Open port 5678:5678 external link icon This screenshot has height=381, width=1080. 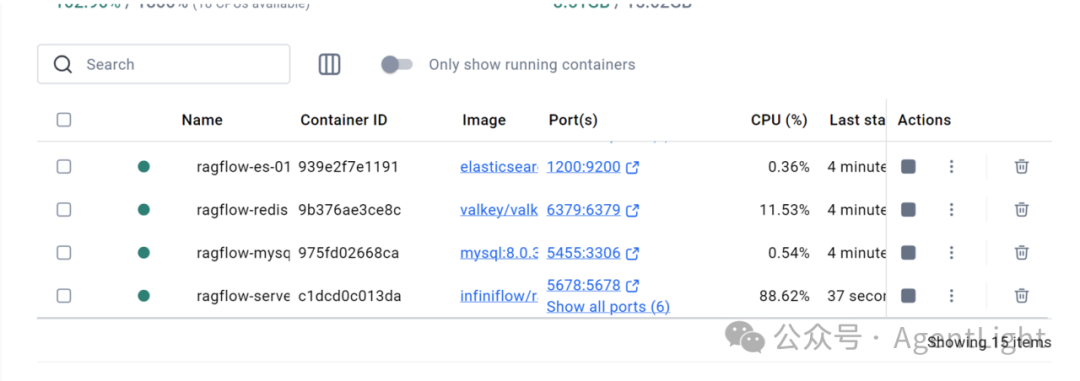click(632, 285)
